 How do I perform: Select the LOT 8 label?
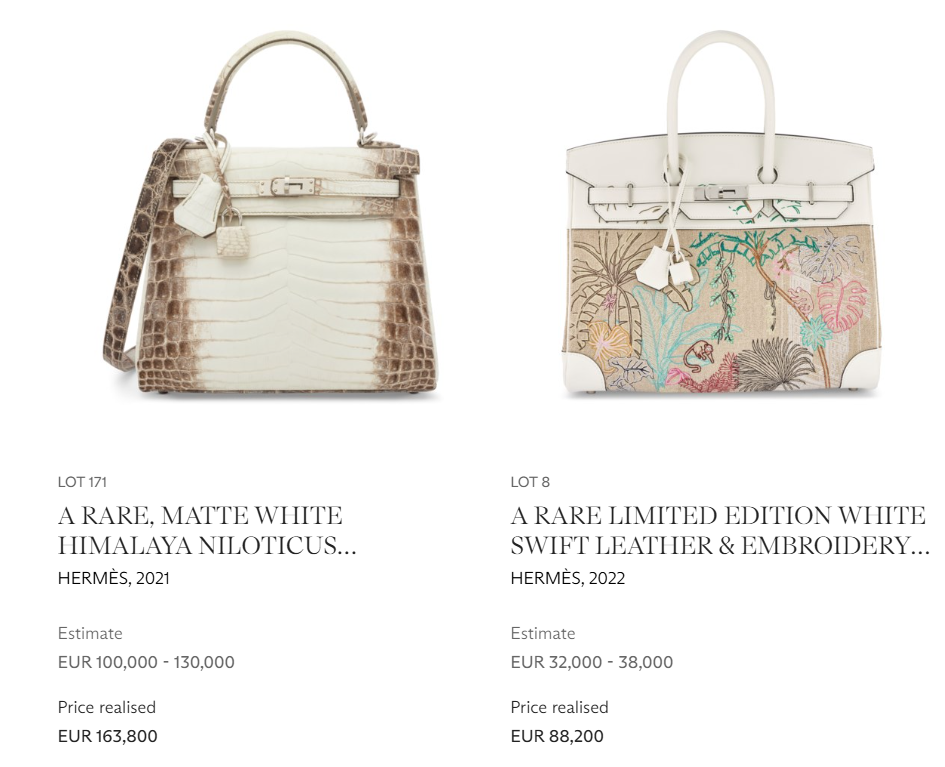point(530,482)
